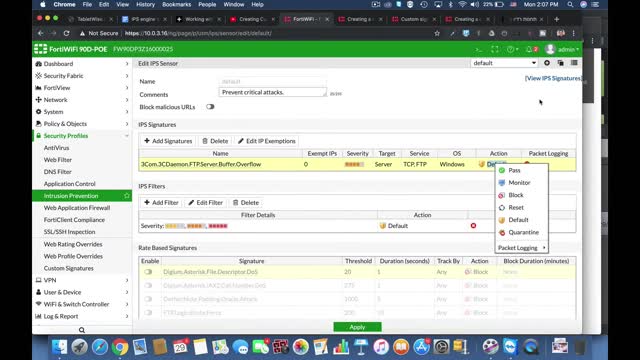Image resolution: width=640 pixels, height=360 pixels.
Task: Open Finder from the Dock
Action: coord(60,347)
